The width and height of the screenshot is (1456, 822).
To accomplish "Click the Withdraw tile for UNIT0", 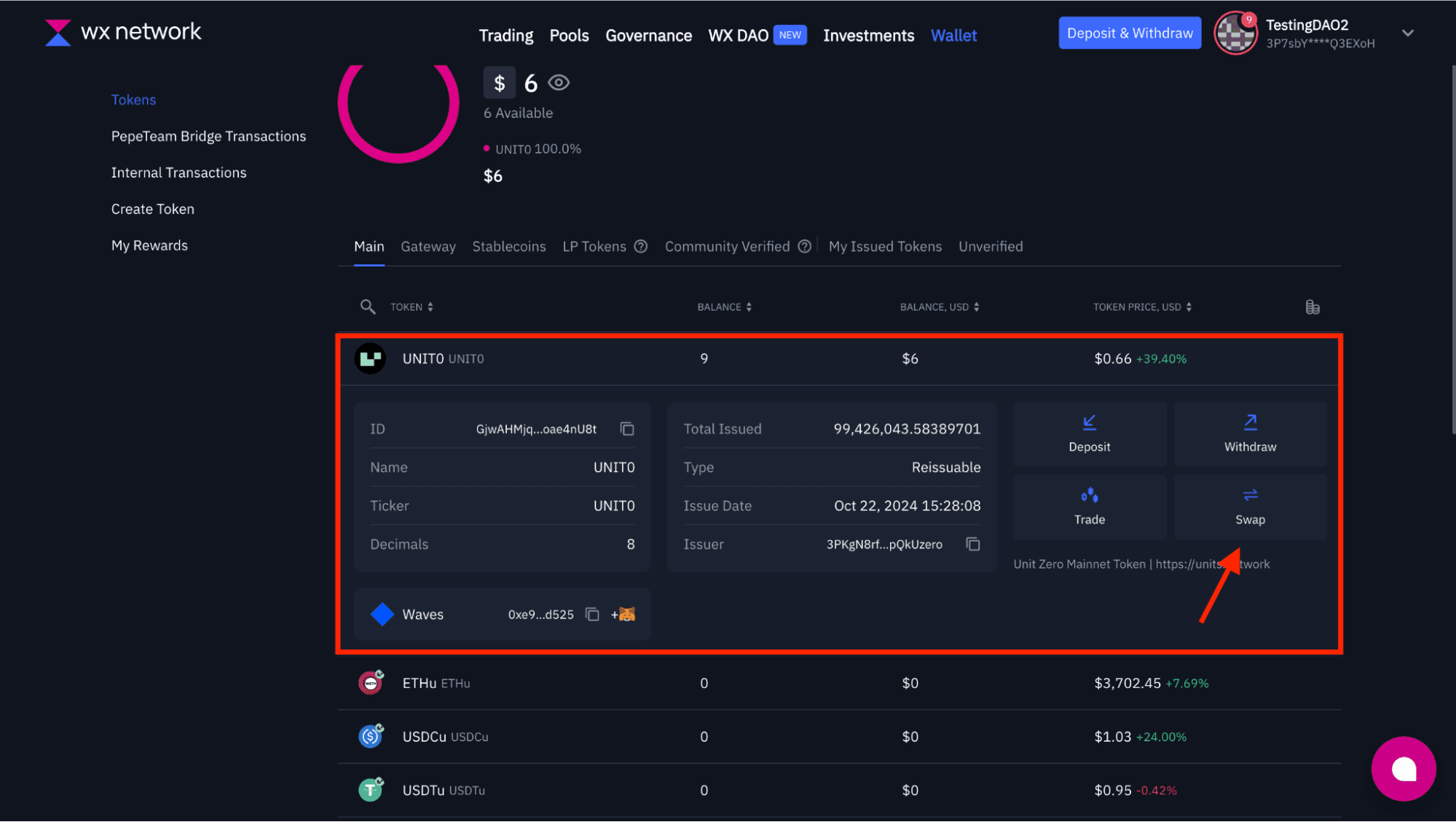I will 1251,434.
